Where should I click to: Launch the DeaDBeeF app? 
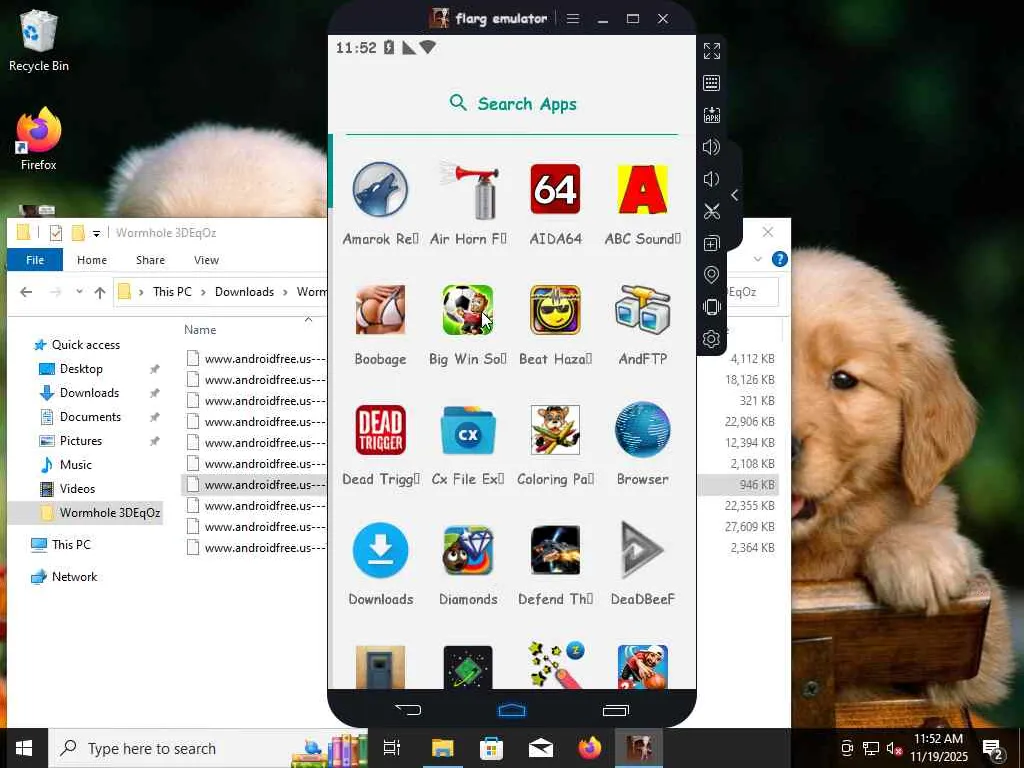coord(643,551)
